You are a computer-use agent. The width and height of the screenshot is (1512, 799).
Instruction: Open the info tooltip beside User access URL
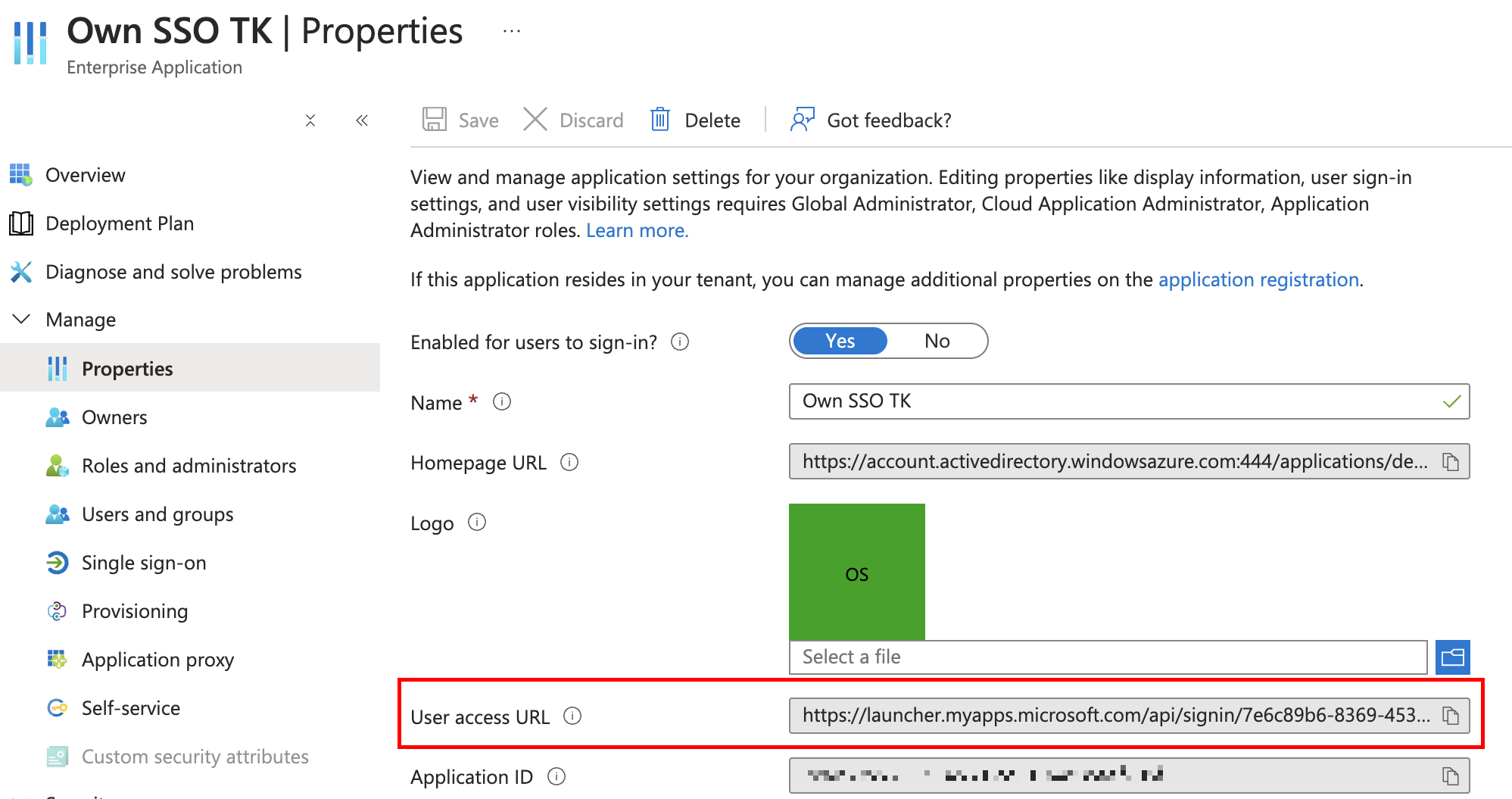(x=573, y=716)
